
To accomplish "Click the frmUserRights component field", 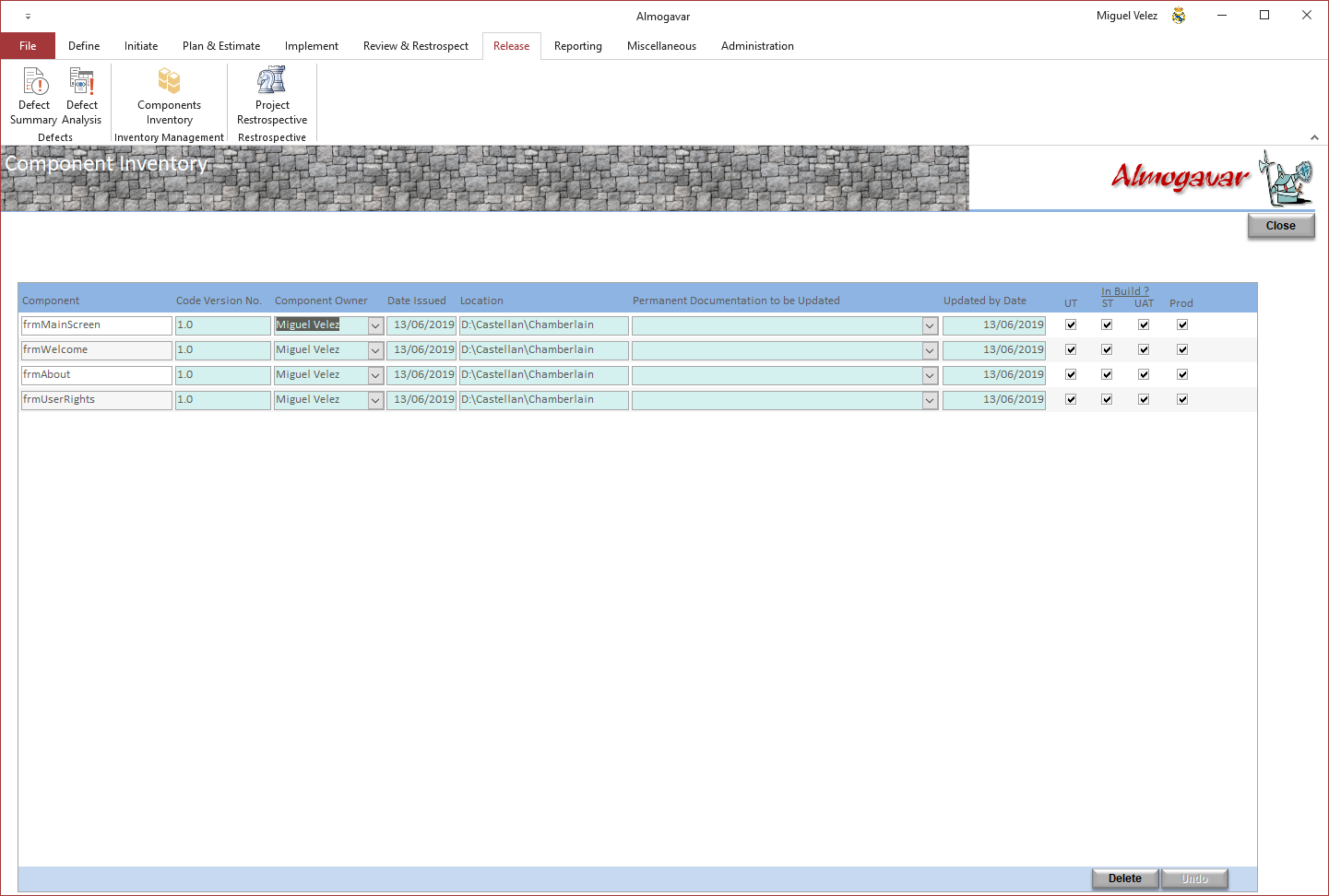I will [96, 400].
